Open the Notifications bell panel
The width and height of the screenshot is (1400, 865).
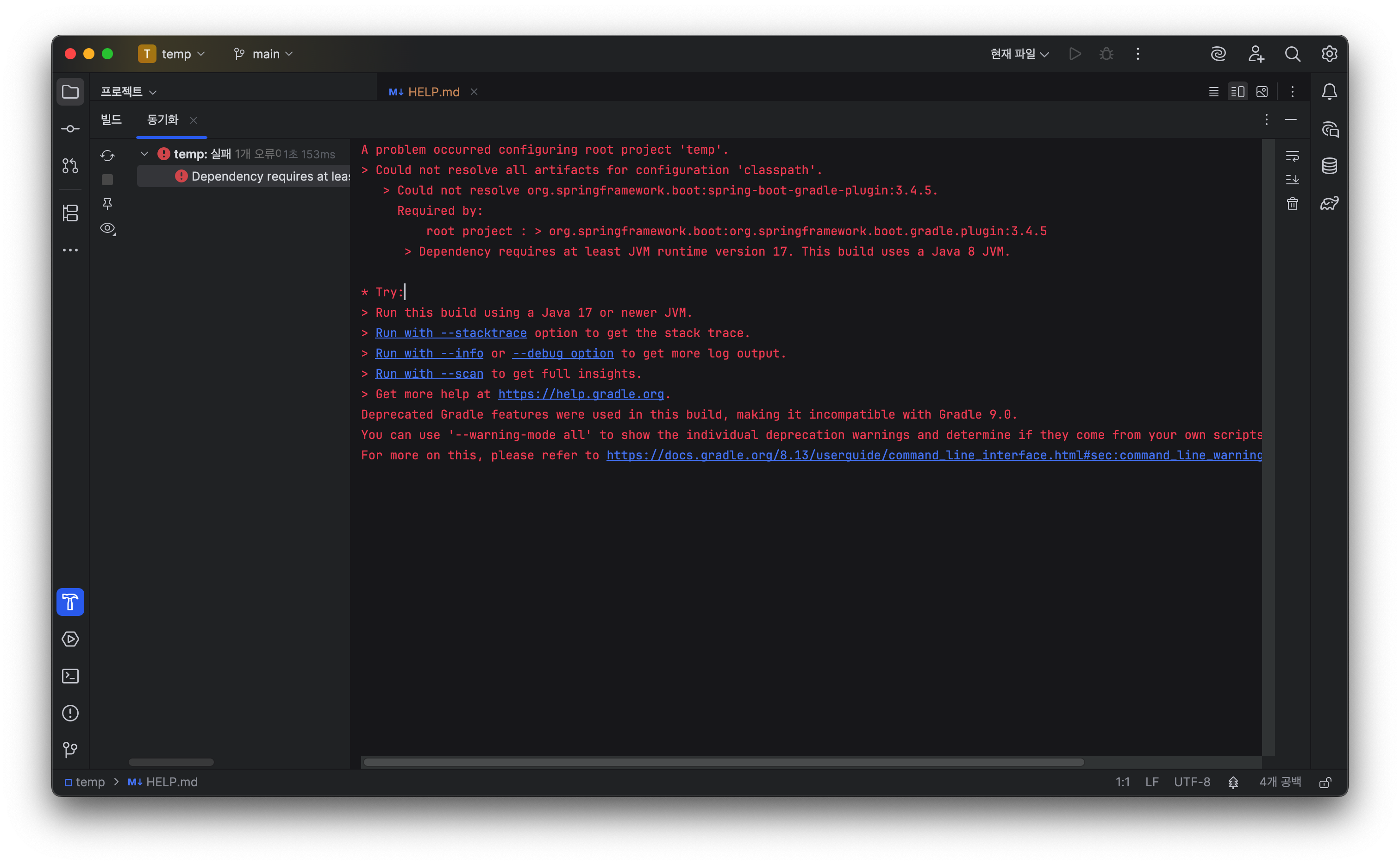click(1329, 92)
